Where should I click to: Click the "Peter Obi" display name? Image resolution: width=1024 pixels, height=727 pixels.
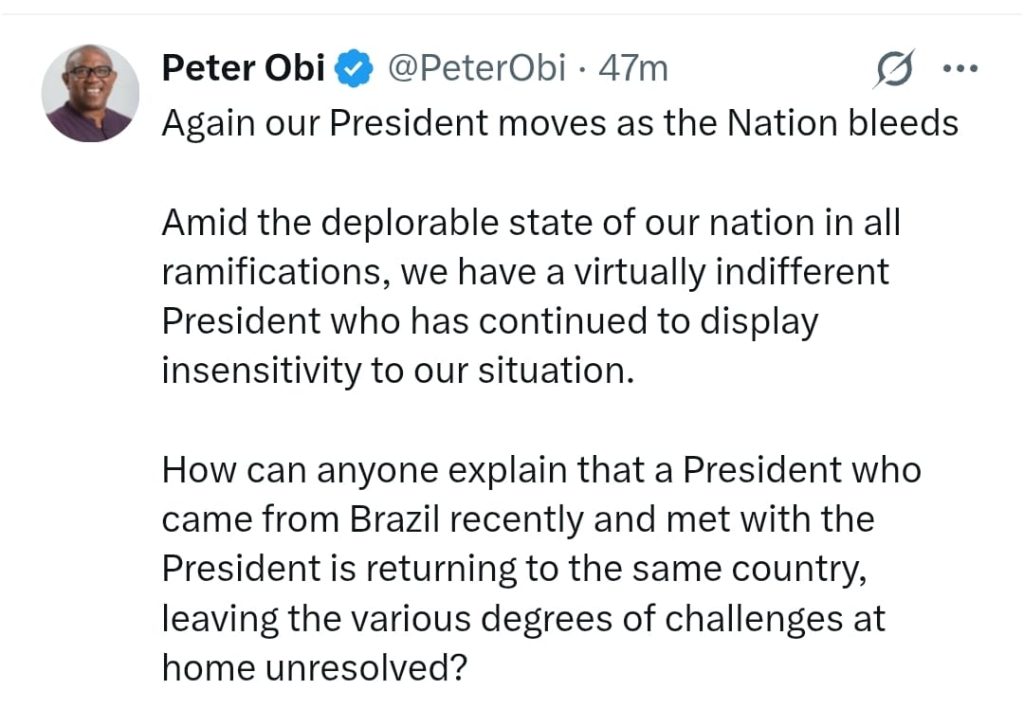point(243,68)
